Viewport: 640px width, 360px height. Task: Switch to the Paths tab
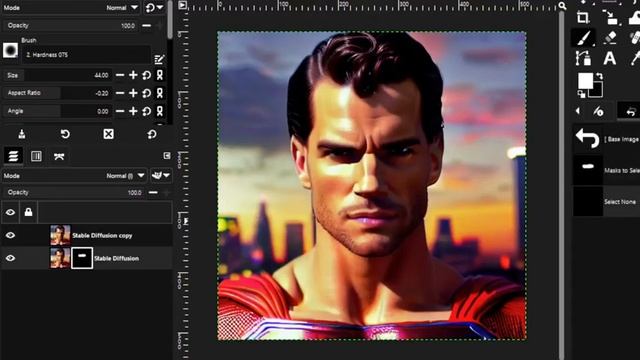pyautogui.click(x=59, y=156)
